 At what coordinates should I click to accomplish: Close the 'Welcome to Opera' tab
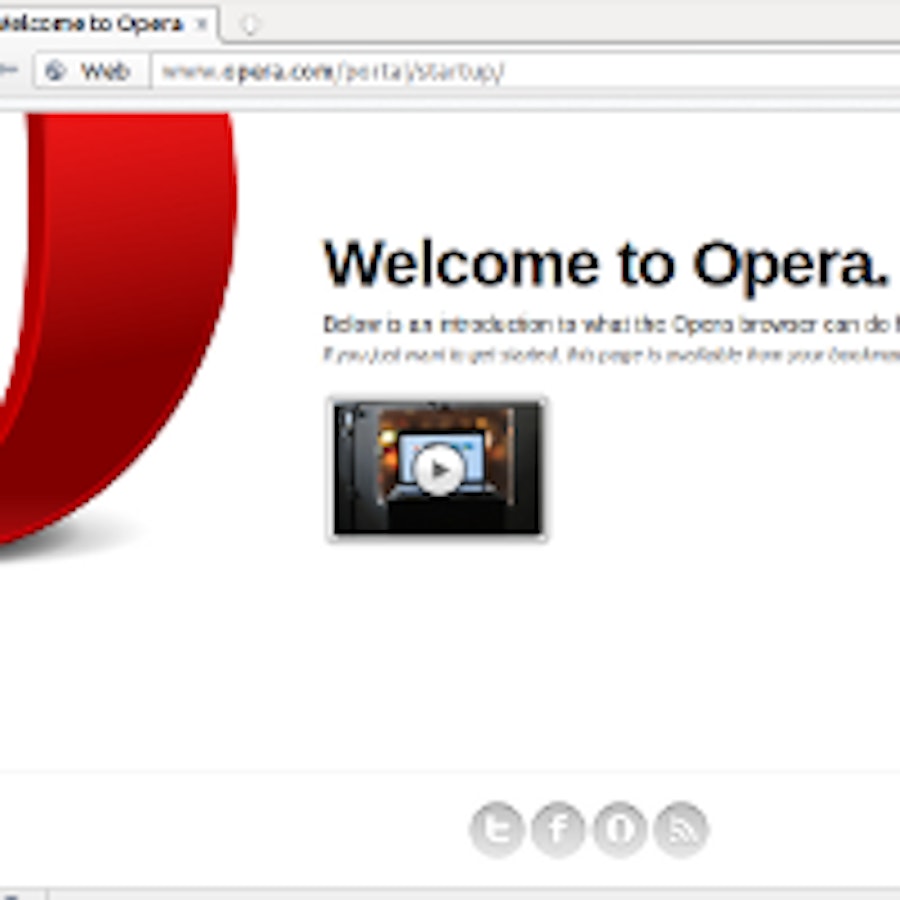click(x=201, y=23)
